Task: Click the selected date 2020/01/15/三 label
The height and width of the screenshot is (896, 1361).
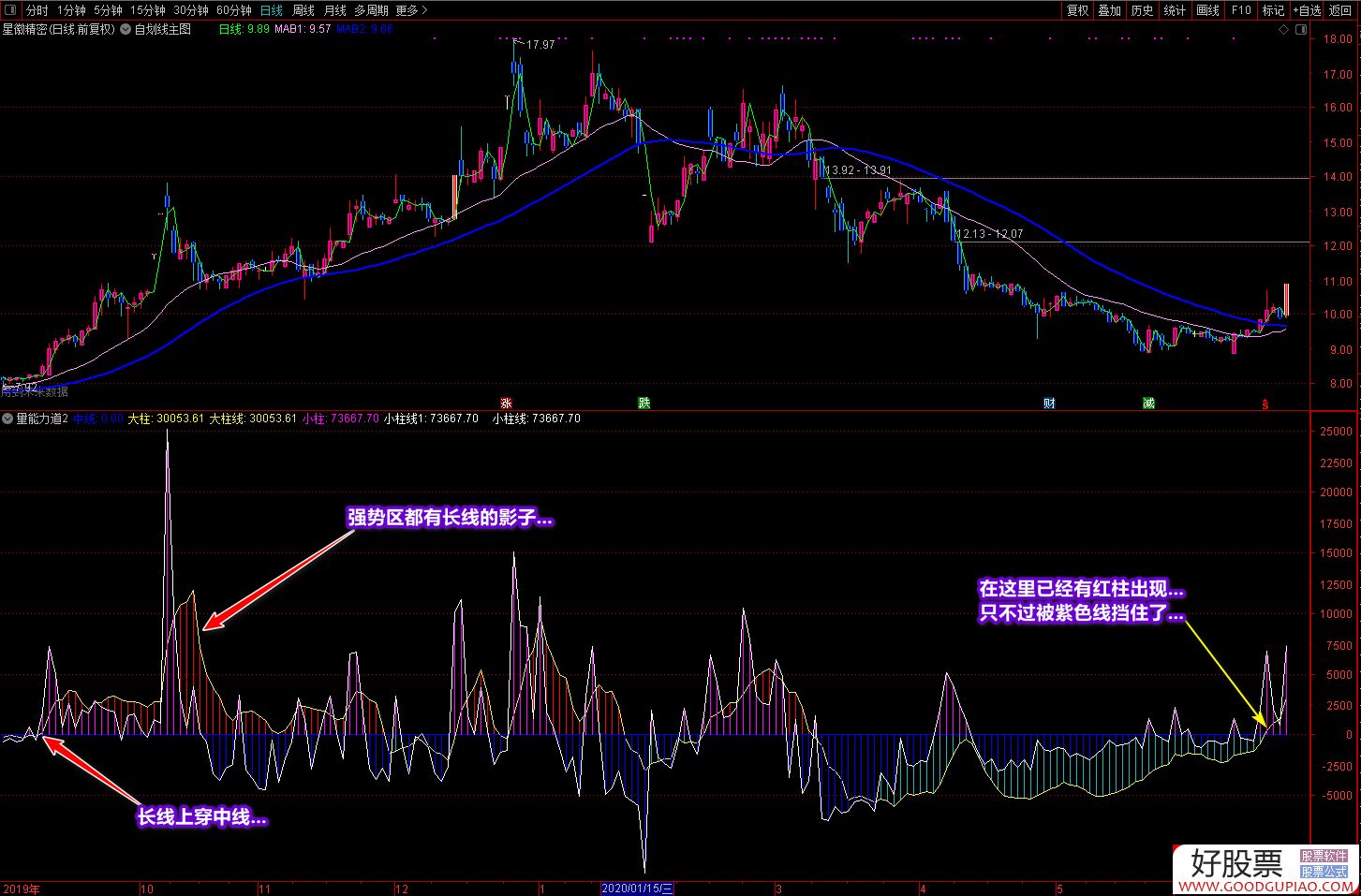Action: point(637,889)
